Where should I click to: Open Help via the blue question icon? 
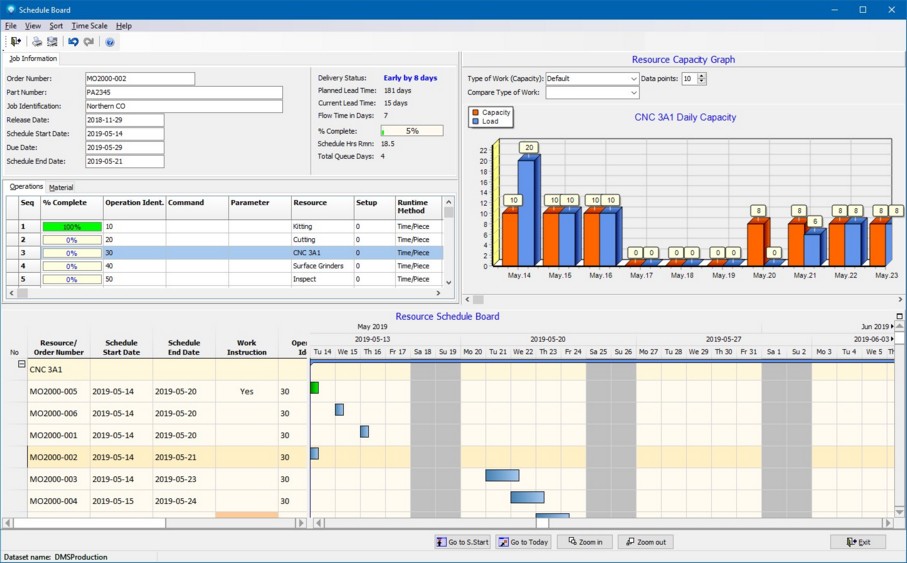click(x=110, y=42)
